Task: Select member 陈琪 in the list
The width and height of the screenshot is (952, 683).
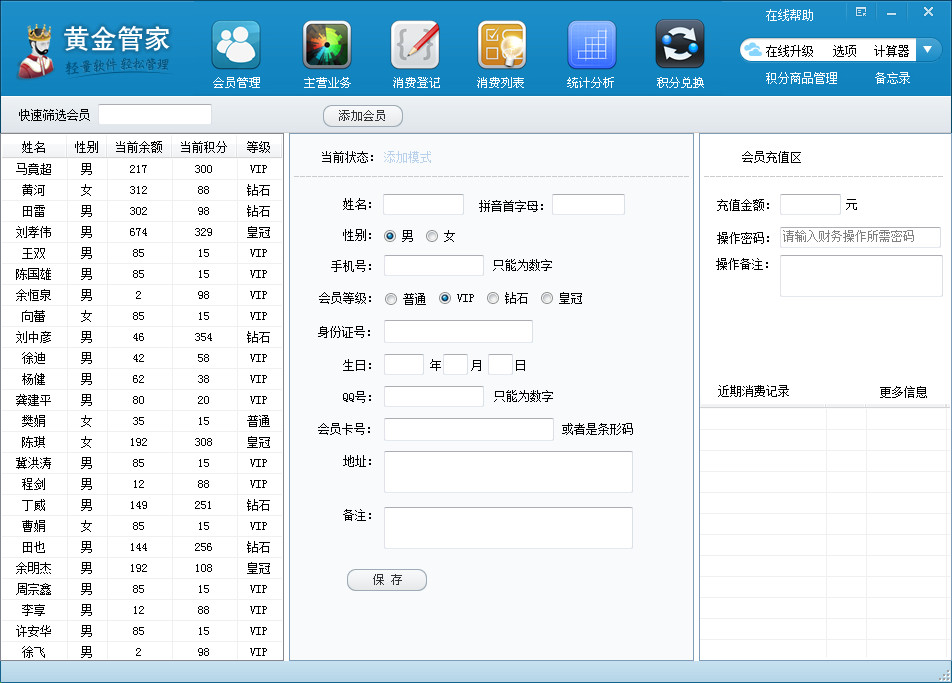Action: (x=142, y=442)
